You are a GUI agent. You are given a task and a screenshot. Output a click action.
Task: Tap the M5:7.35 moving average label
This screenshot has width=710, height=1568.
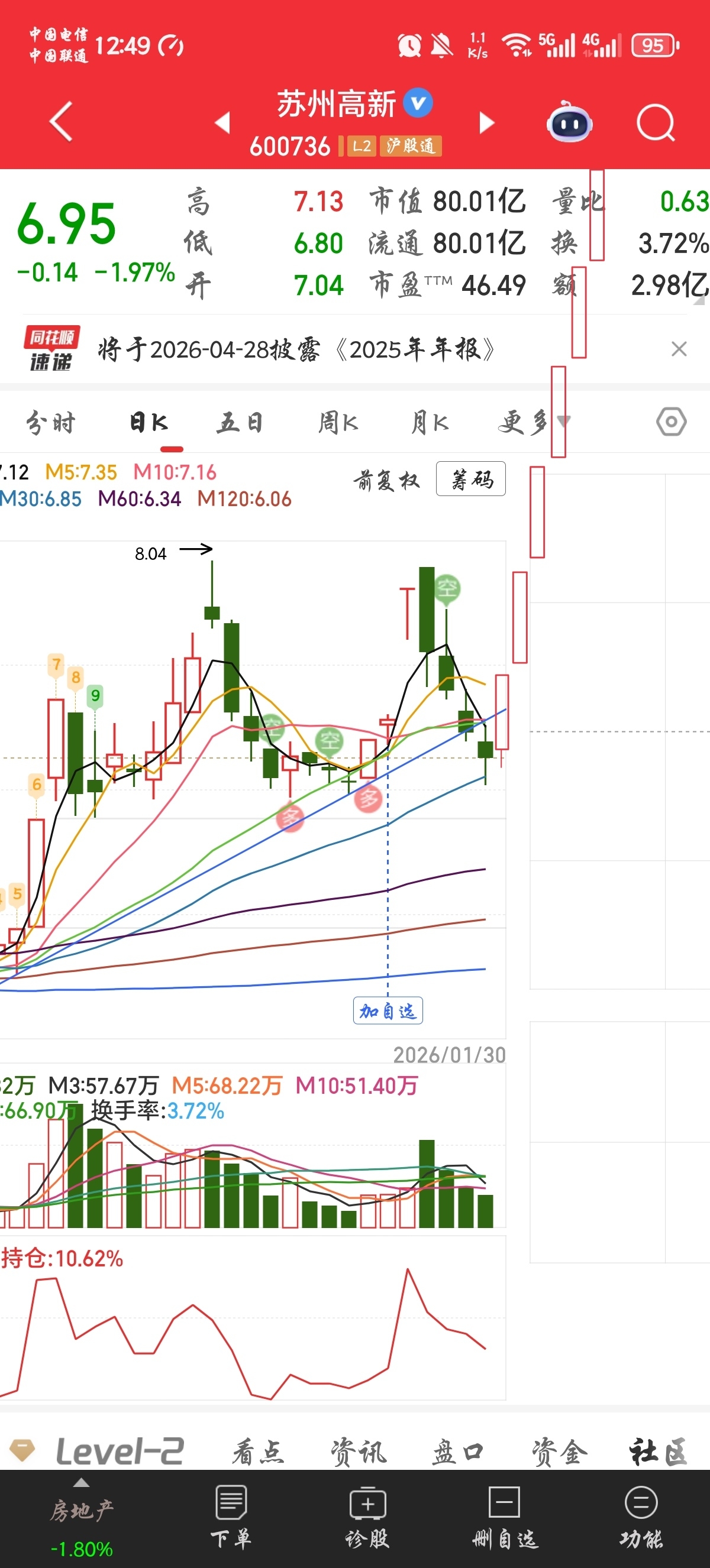tap(81, 472)
